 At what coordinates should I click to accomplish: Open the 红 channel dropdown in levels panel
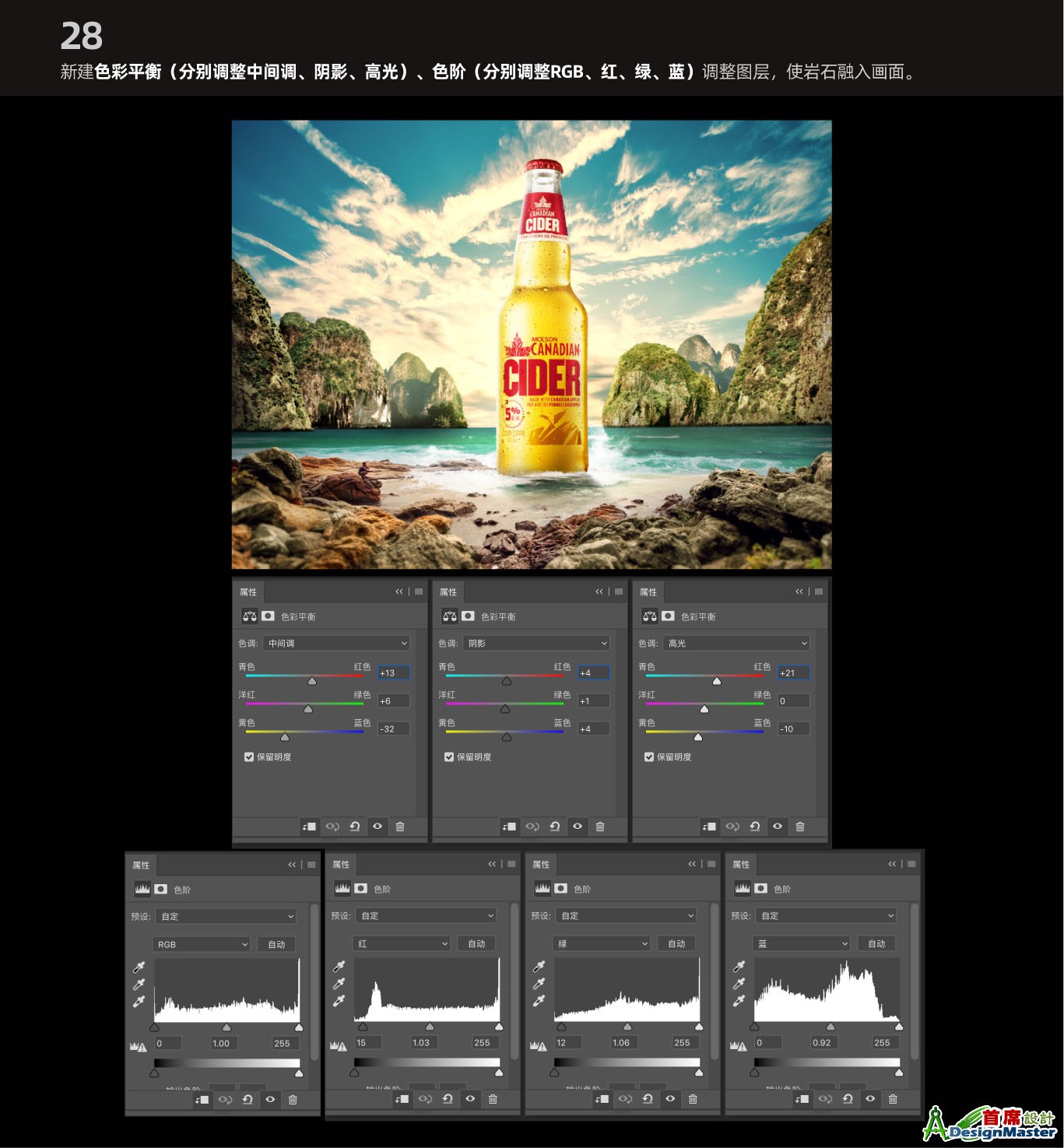[401, 943]
